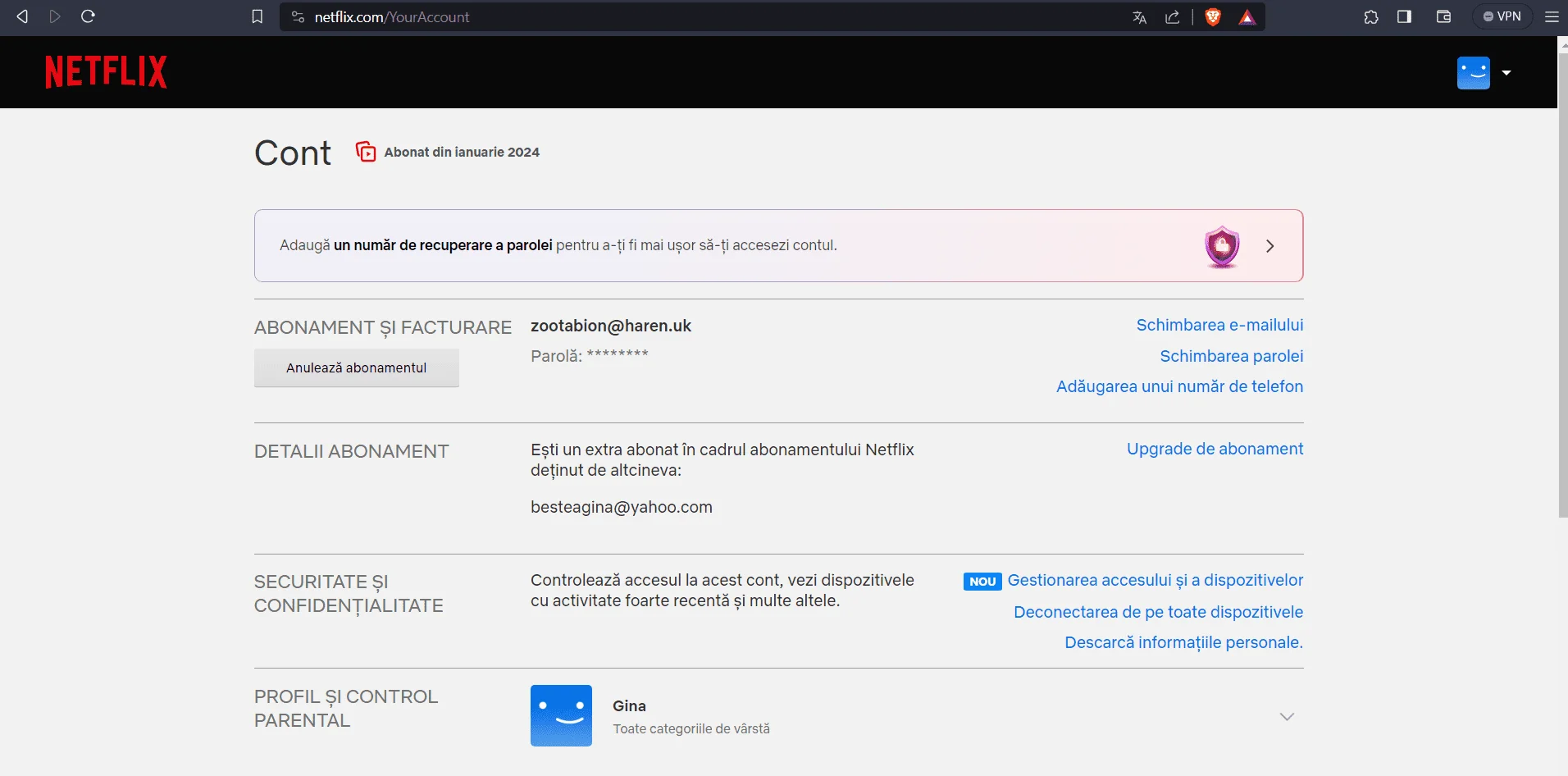Image resolution: width=1568 pixels, height=776 pixels.
Task: Click the Gina profile avatar thumbnail
Action: 561,715
